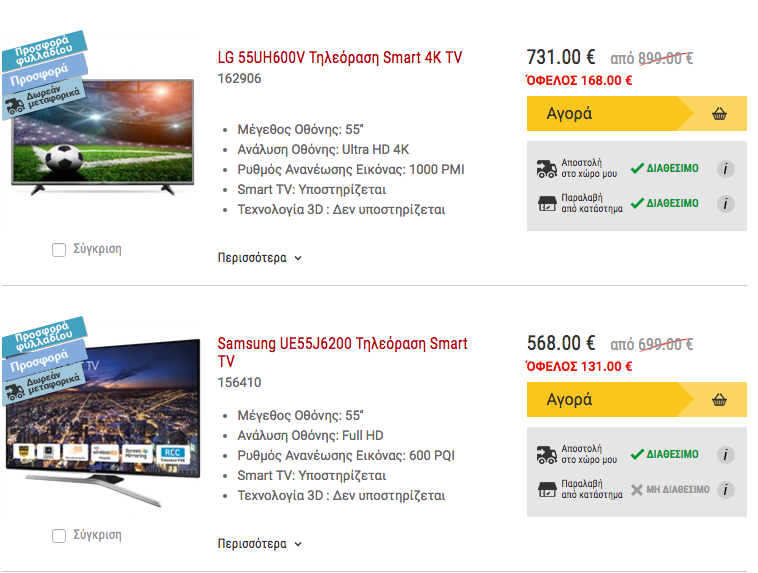Click the LG TV product image

(102, 137)
